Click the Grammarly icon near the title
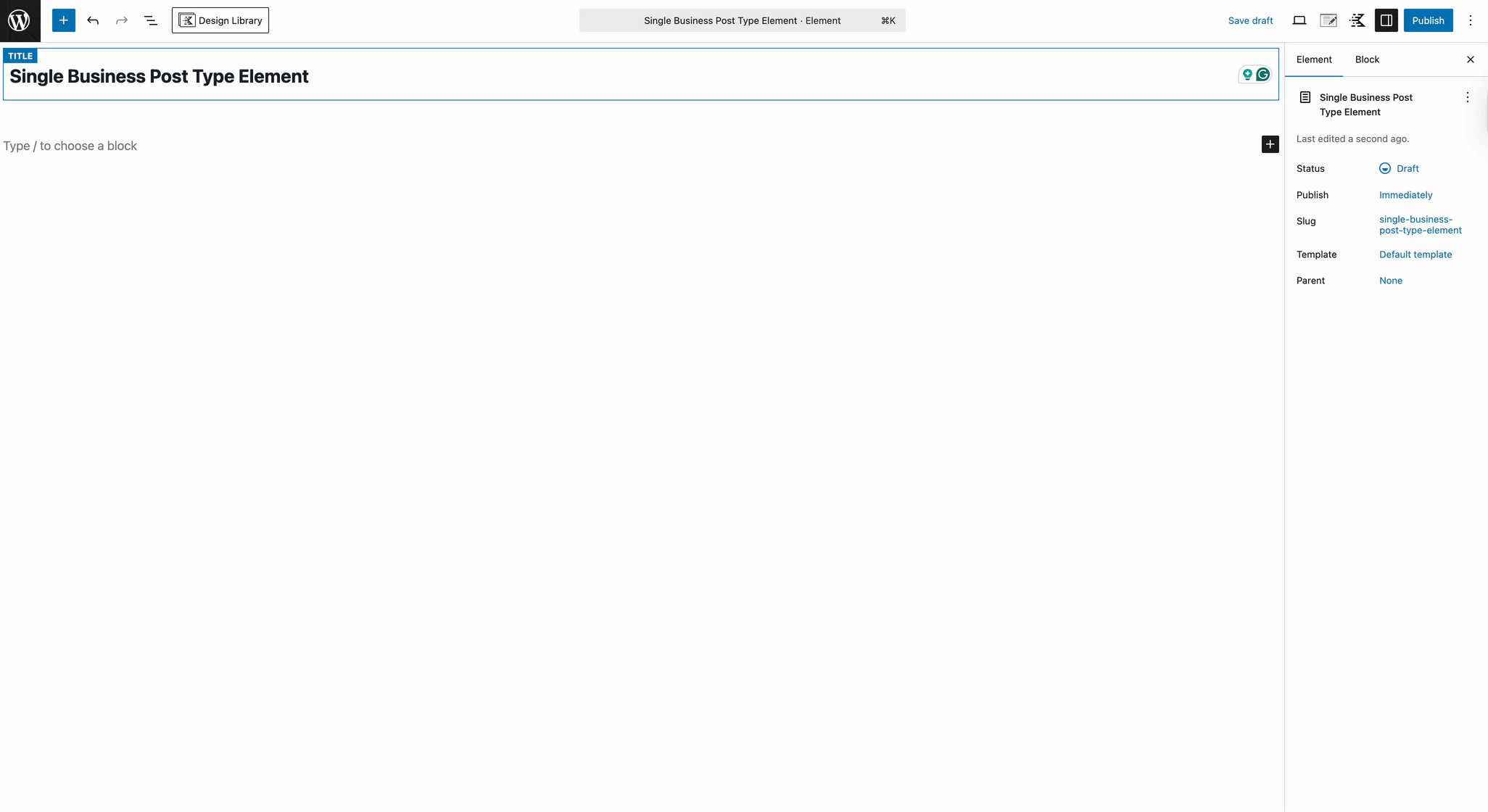 1262,74
